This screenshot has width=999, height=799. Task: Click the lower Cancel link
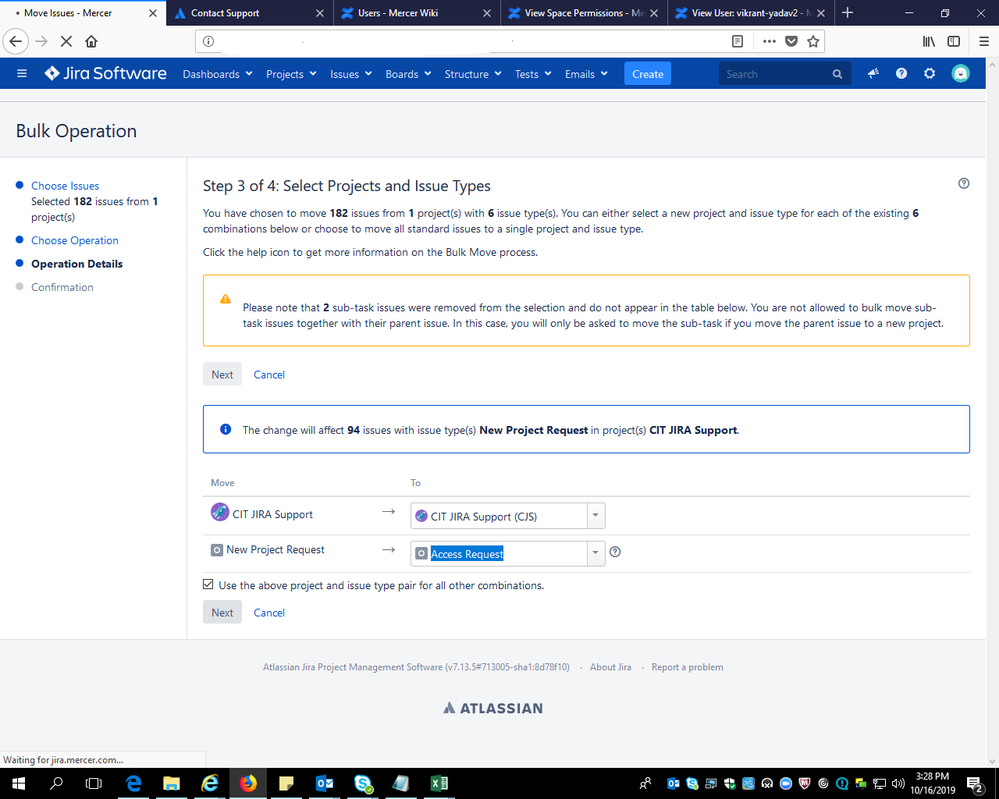[269, 612]
